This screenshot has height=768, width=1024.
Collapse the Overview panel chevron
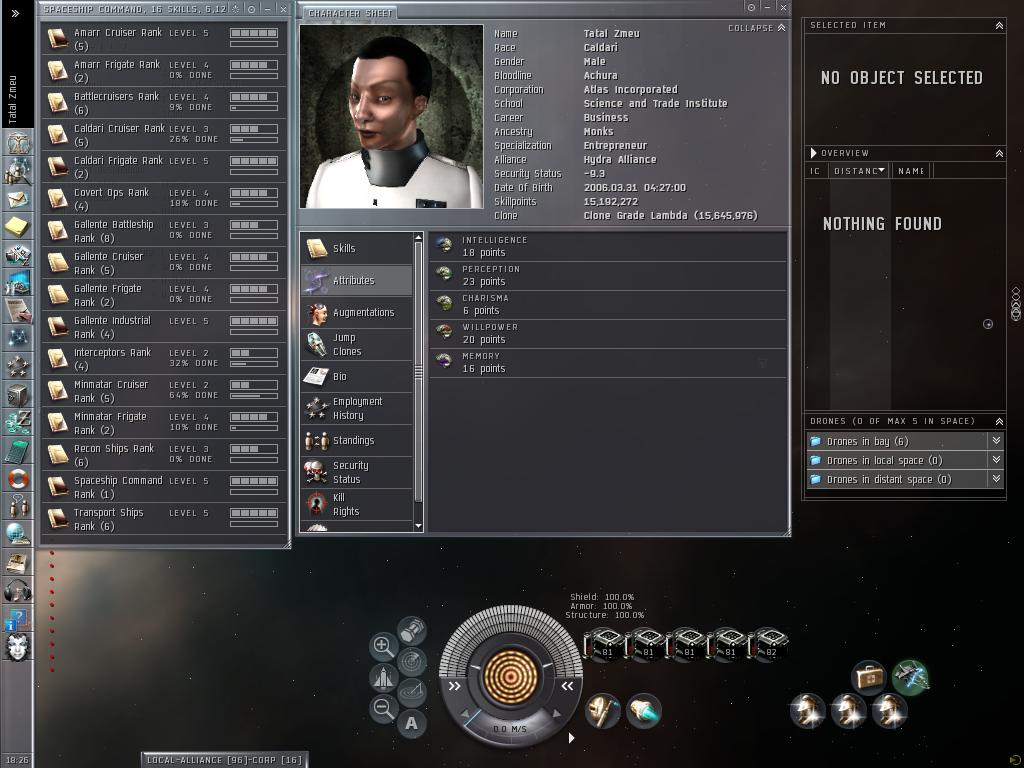(999, 153)
